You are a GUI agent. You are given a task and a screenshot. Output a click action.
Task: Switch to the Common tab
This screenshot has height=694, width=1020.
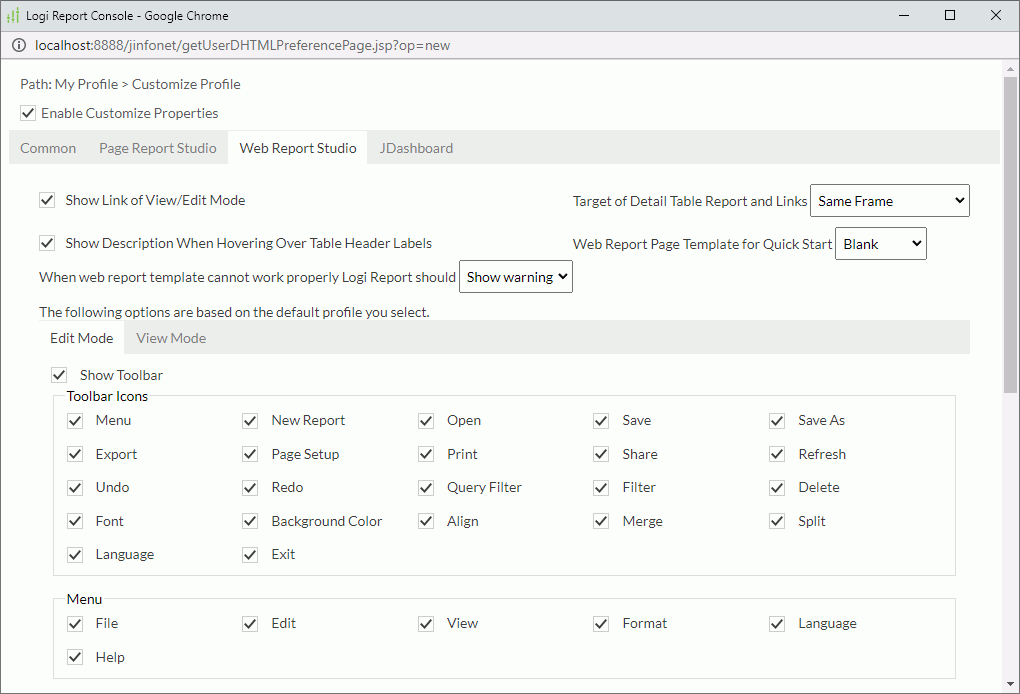[x=47, y=147]
